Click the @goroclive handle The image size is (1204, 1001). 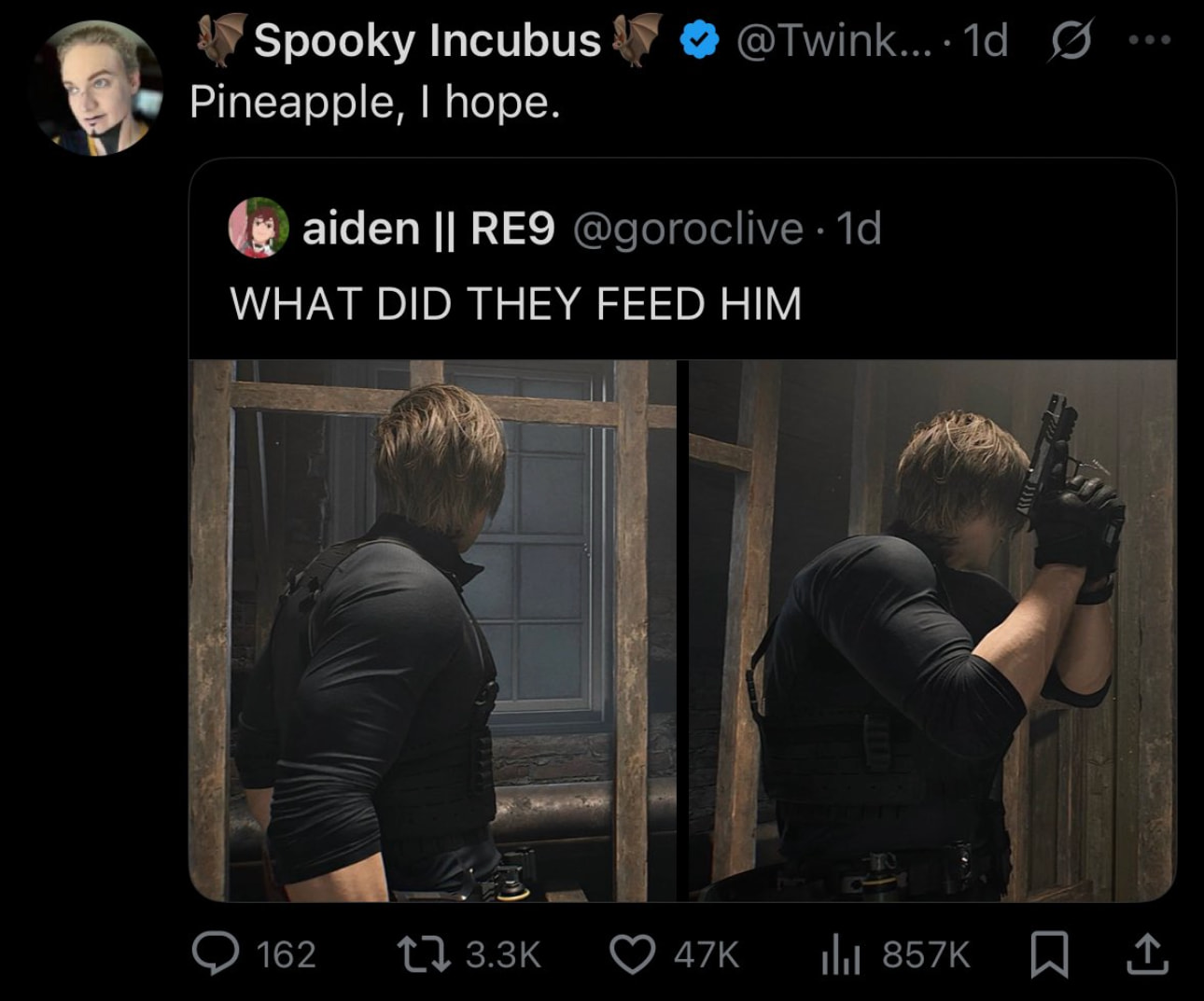click(x=687, y=228)
